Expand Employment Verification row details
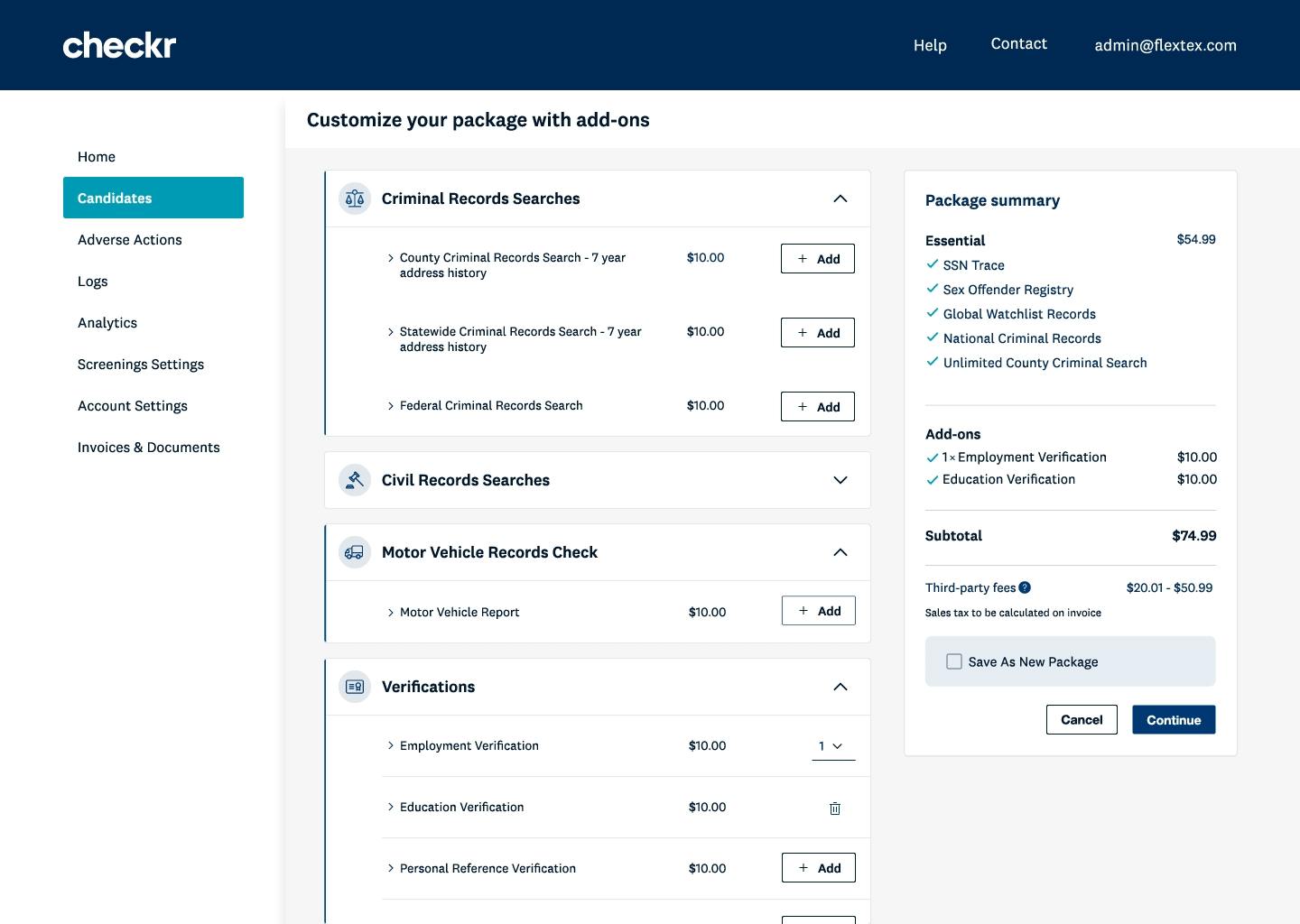1300x924 pixels. 391,745
